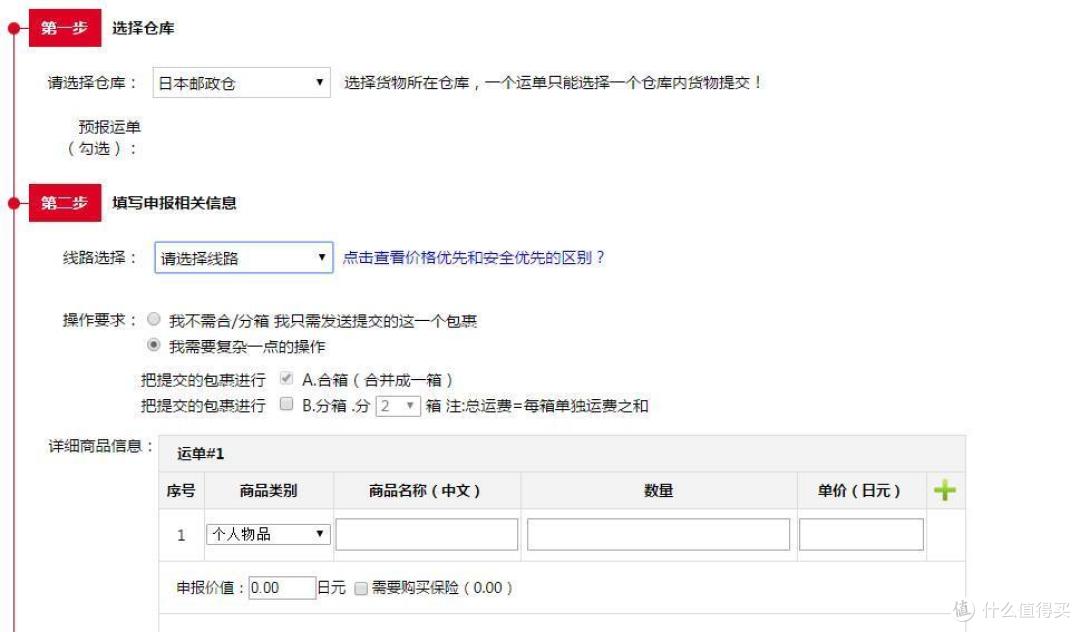Click the green plus add-row icon

click(x=944, y=490)
